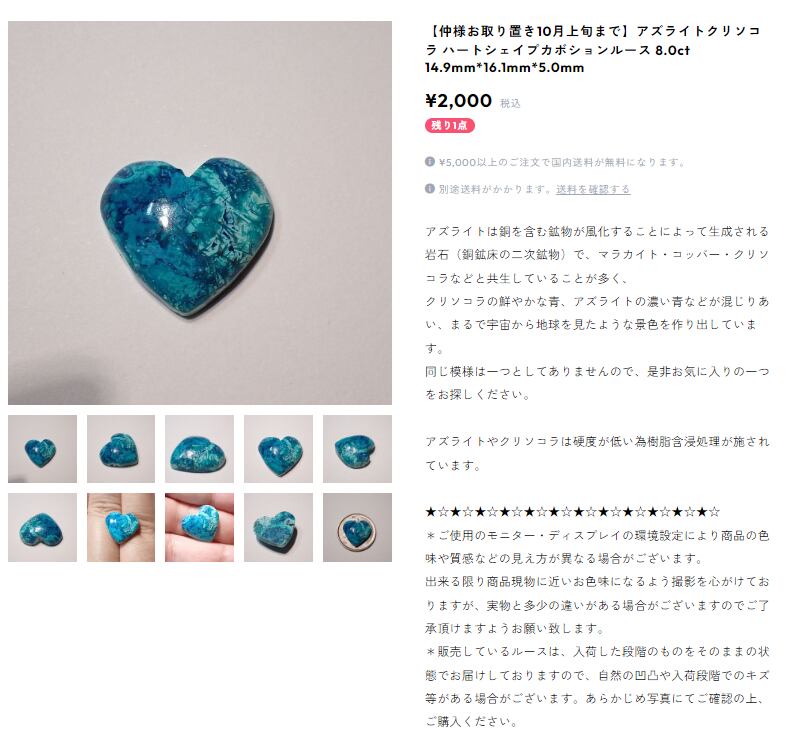Click the info icon beside 別途送料 notice
The image size is (791, 737).
click(429, 189)
